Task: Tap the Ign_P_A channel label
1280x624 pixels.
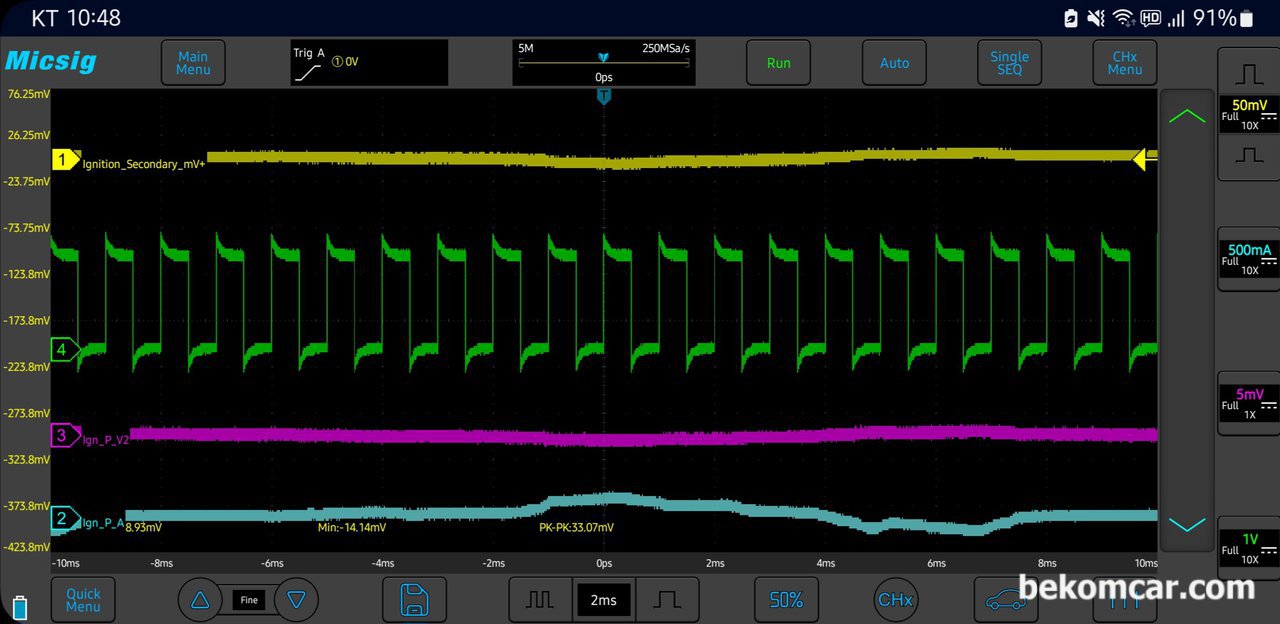Action: 103,522
